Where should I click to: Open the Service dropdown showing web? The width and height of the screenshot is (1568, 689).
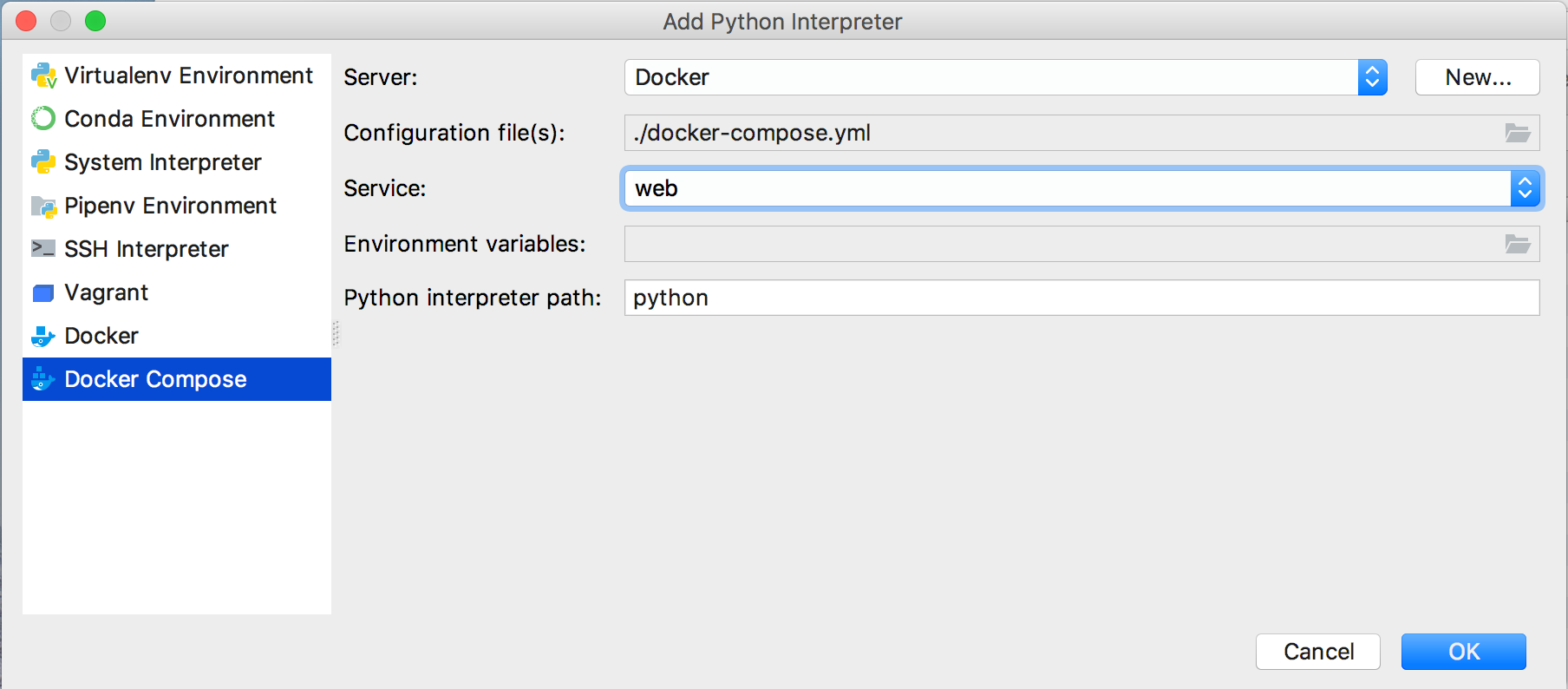click(1082, 188)
